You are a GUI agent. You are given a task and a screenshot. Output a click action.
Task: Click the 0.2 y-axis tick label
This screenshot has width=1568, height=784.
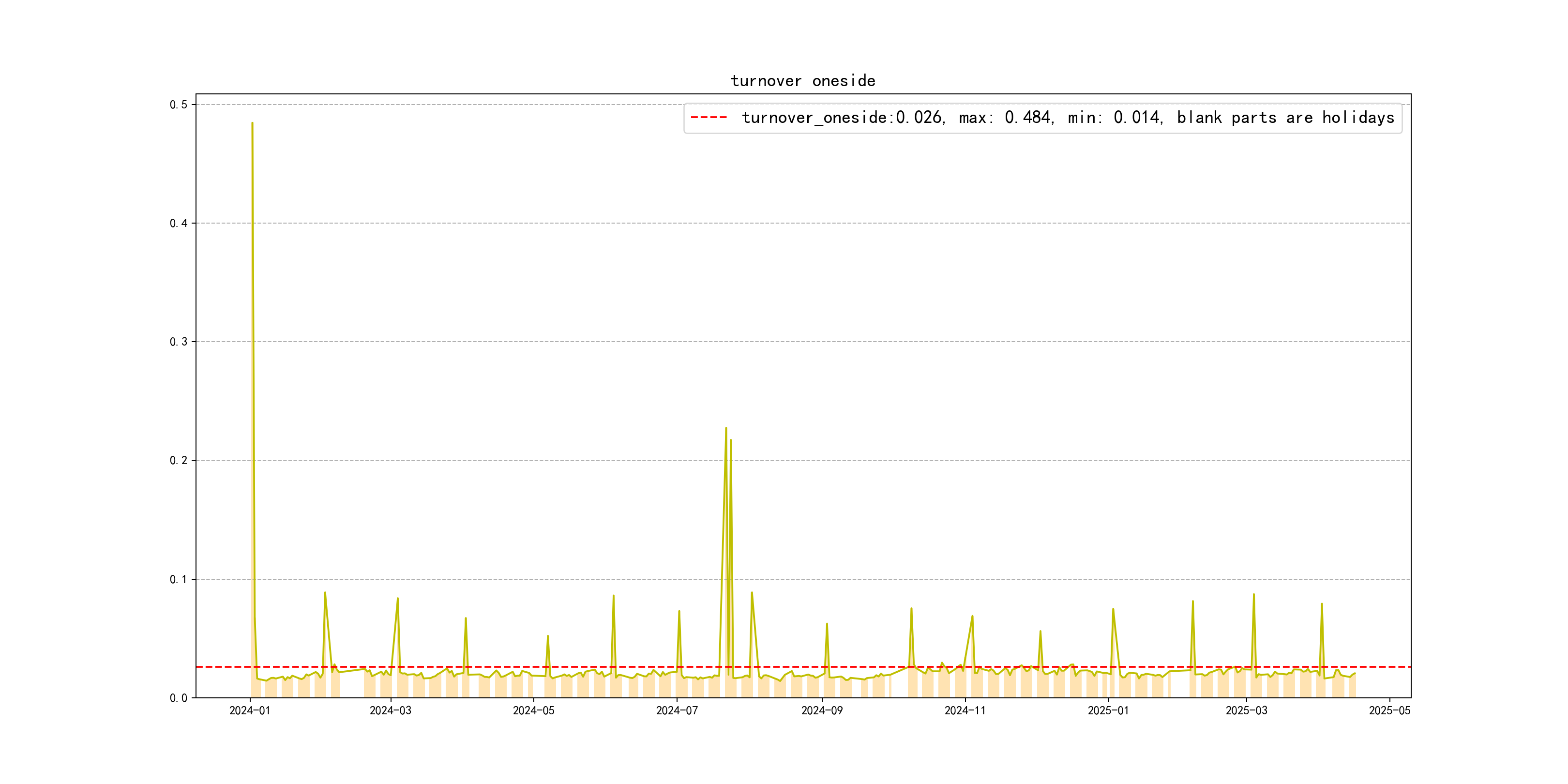[x=179, y=461]
